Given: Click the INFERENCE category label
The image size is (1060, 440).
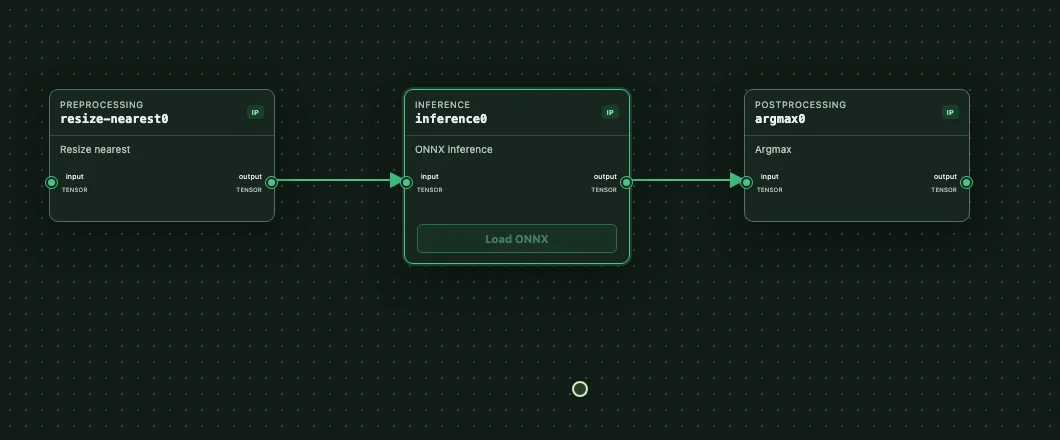Looking at the screenshot, I should (442, 105).
